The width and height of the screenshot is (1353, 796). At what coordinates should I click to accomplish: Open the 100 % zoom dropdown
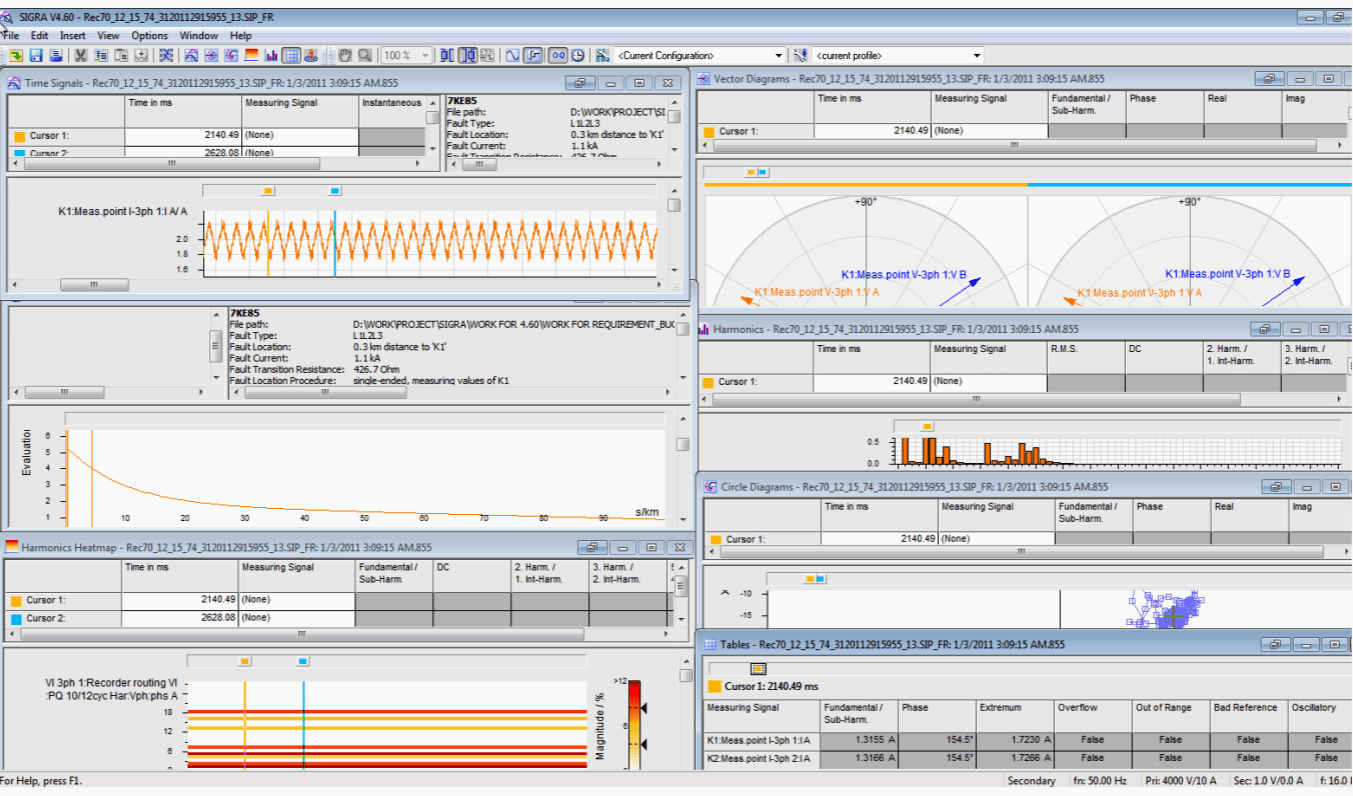click(x=425, y=56)
